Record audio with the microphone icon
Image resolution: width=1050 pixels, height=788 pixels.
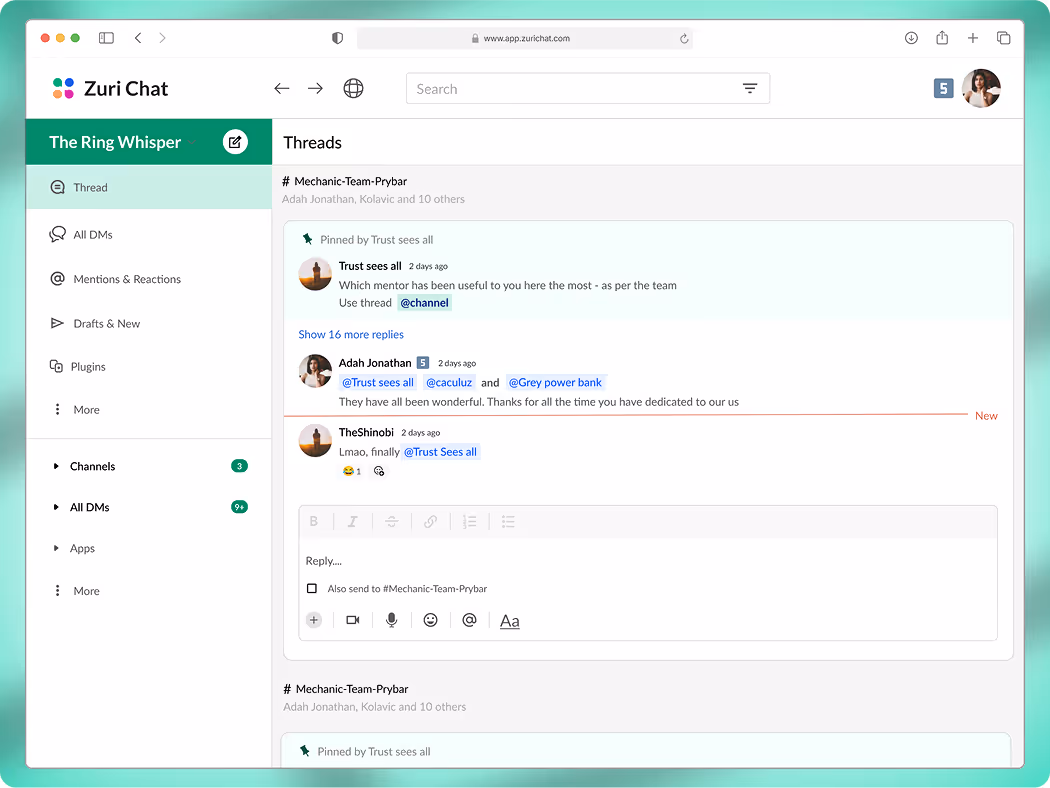click(x=392, y=620)
